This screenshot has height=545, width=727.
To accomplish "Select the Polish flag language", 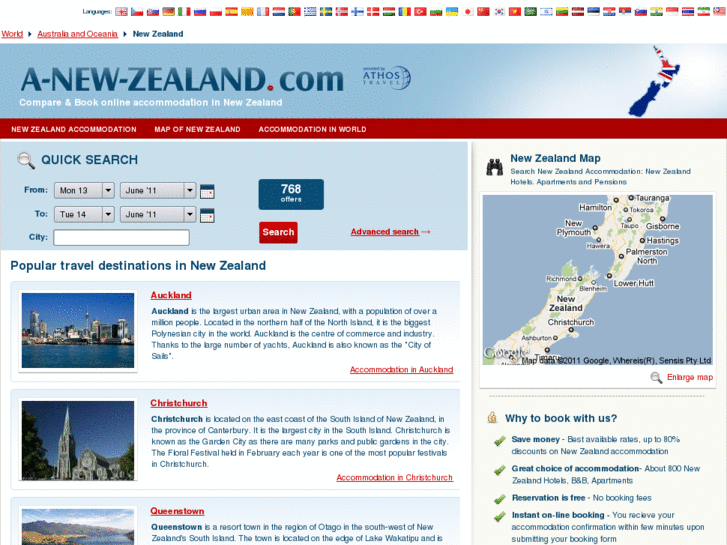I will click(216, 12).
